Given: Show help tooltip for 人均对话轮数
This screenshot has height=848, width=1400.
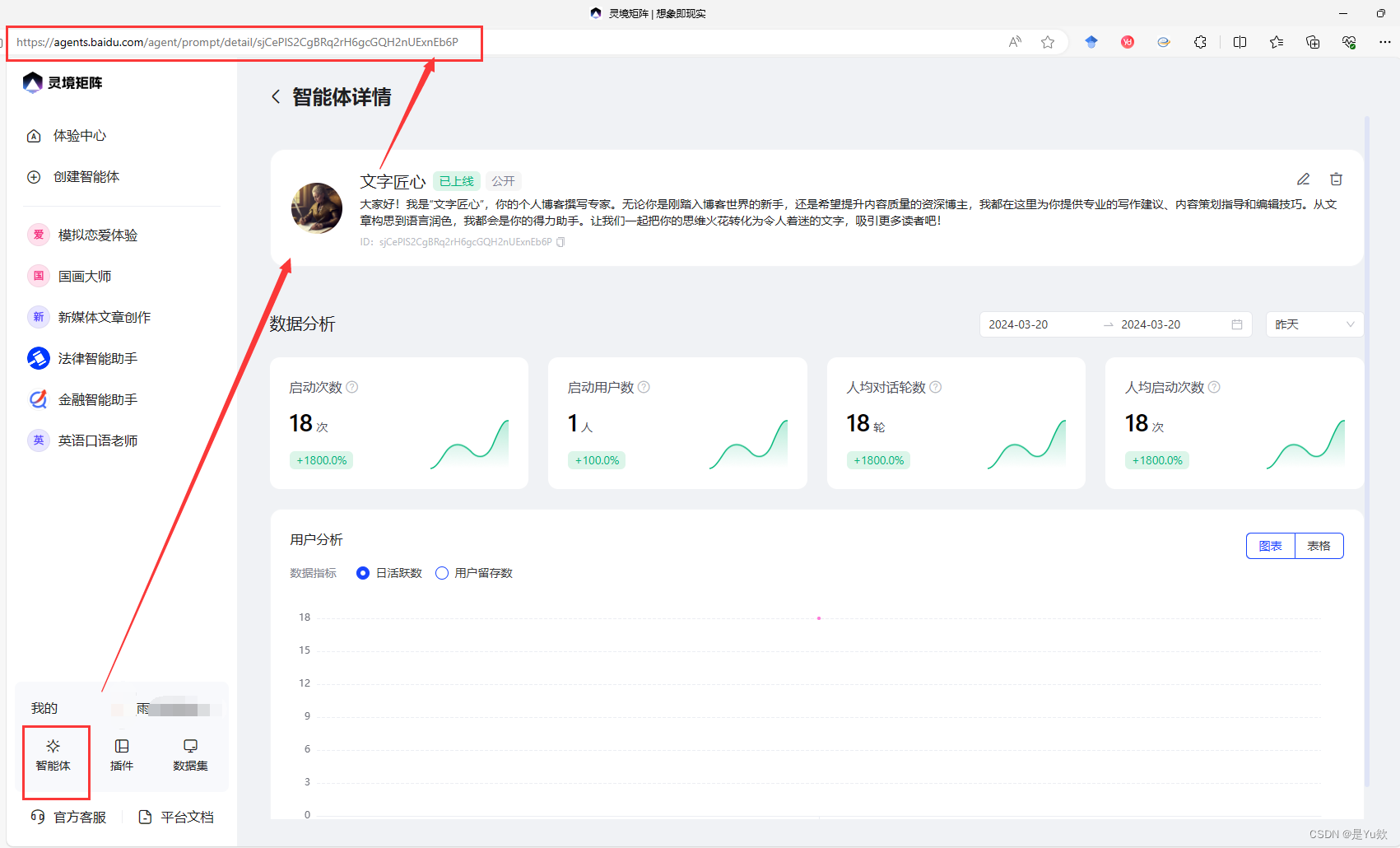Looking at the screenshot, I should (x=936, y=387).
